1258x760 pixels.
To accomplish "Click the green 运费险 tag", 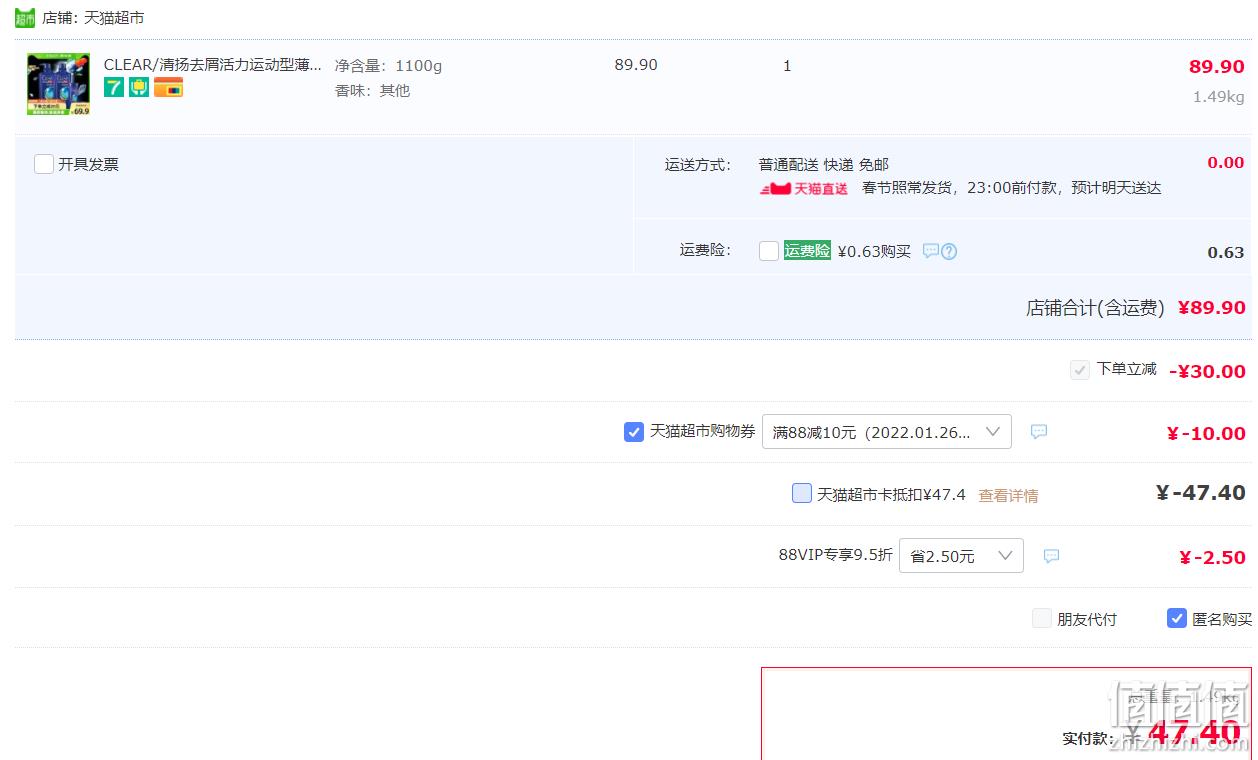I will (807, 251).
